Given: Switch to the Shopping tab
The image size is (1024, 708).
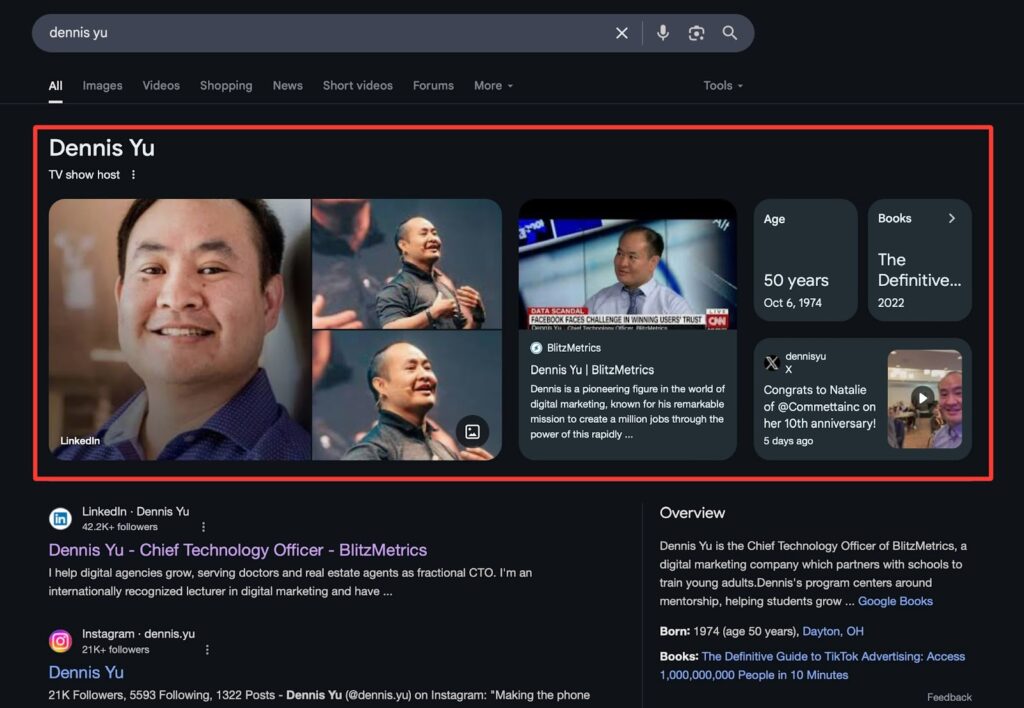Looking at the screenshot, I should pyautogui.click(x=226, y=86).
